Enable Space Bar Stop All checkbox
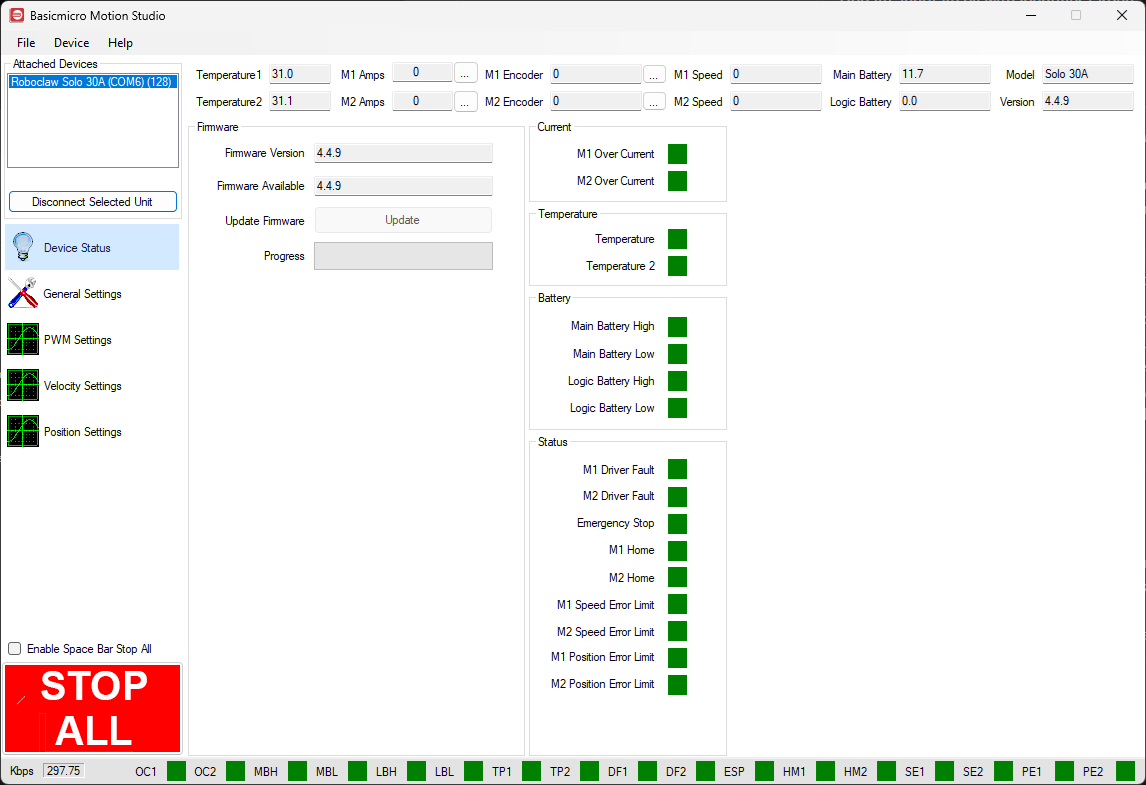 pos(15,648)
